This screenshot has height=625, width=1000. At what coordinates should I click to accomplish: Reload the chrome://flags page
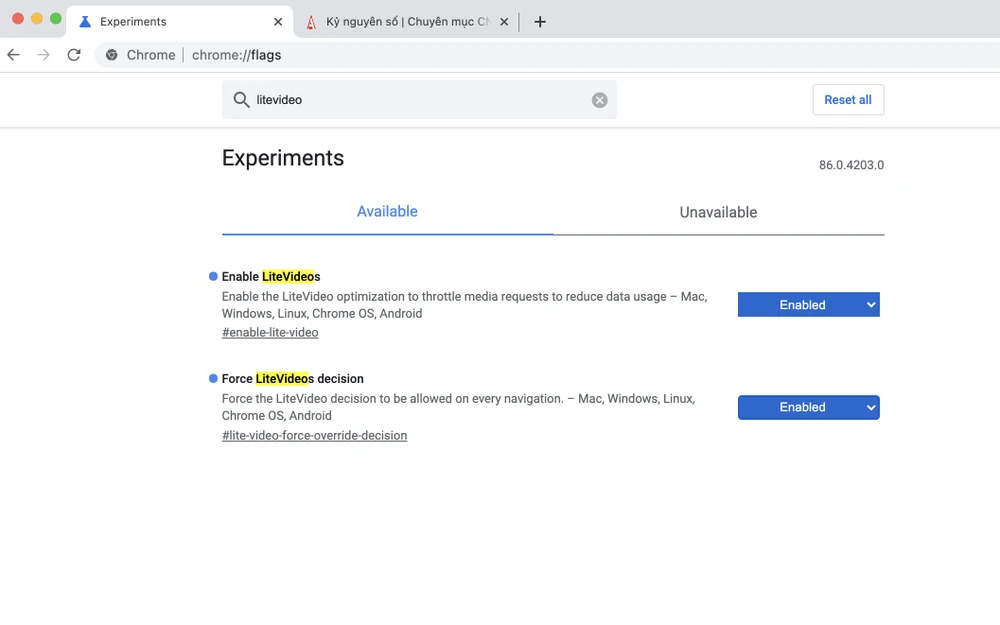74,55
